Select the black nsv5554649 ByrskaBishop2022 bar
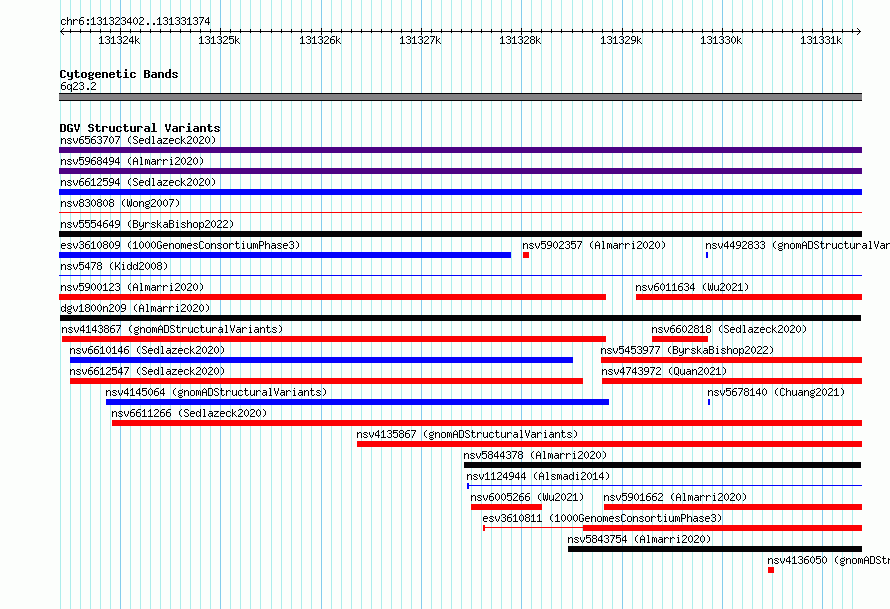 coord(460,234)
